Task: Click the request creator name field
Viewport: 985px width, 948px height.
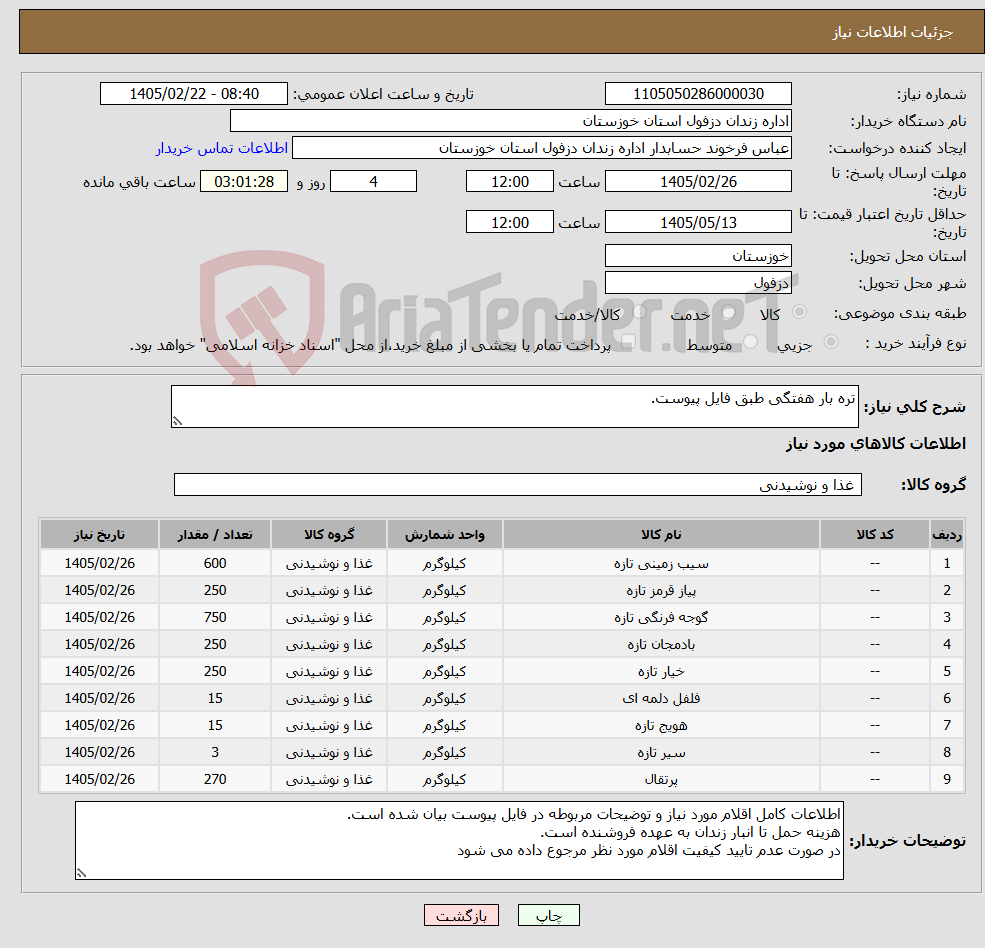Action: [541, 148]
